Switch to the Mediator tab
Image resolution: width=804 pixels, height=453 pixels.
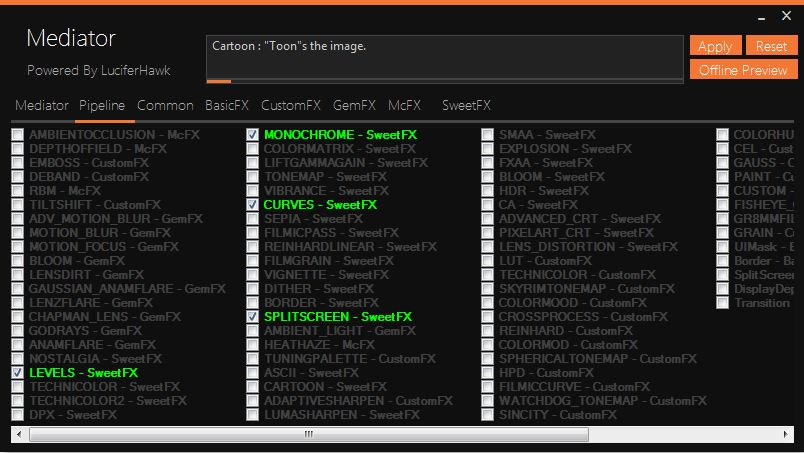(42, 105)
